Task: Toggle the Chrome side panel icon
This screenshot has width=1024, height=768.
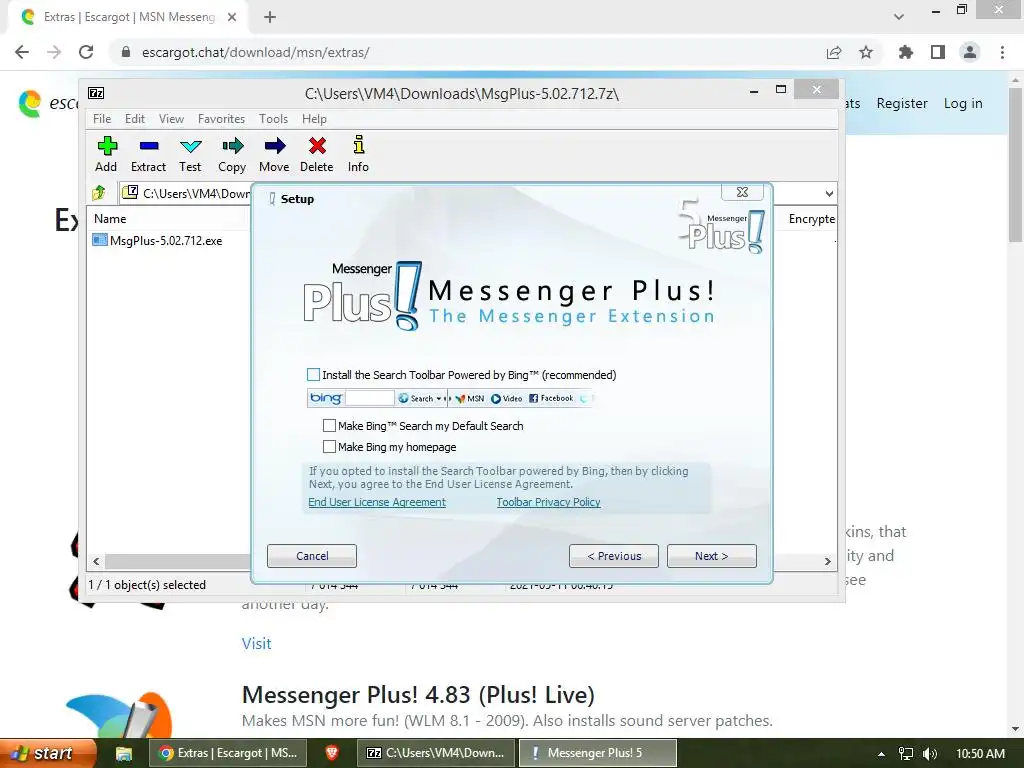Action: tap(938, 52)
